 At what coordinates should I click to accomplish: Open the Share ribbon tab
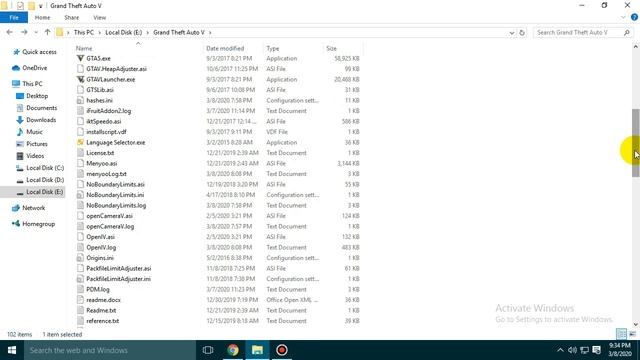(71, 18)
